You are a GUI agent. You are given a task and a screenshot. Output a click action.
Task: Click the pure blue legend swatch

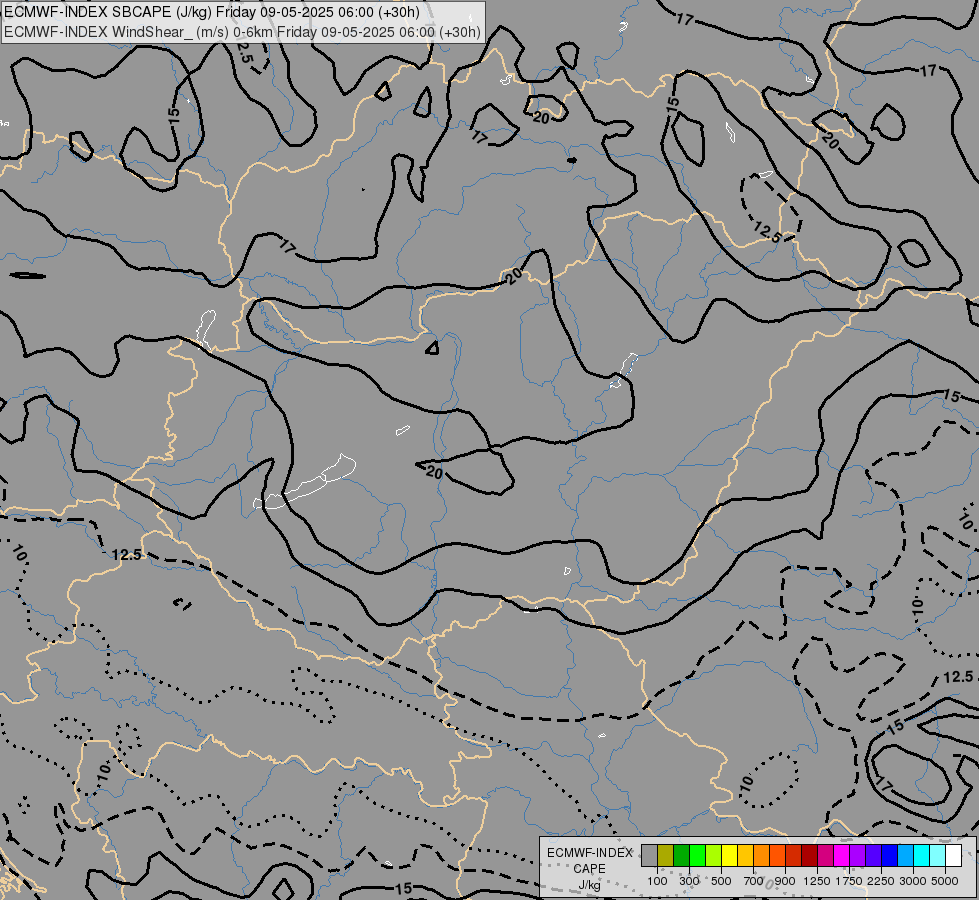tap(890, 855)
